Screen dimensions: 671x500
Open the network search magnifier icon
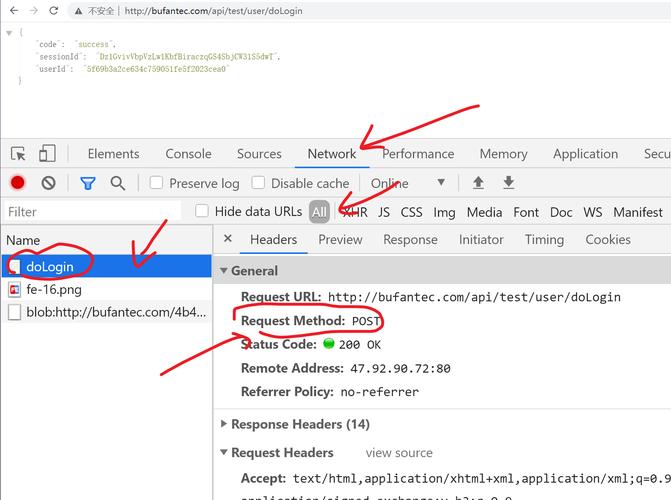(x=118, y=183)
